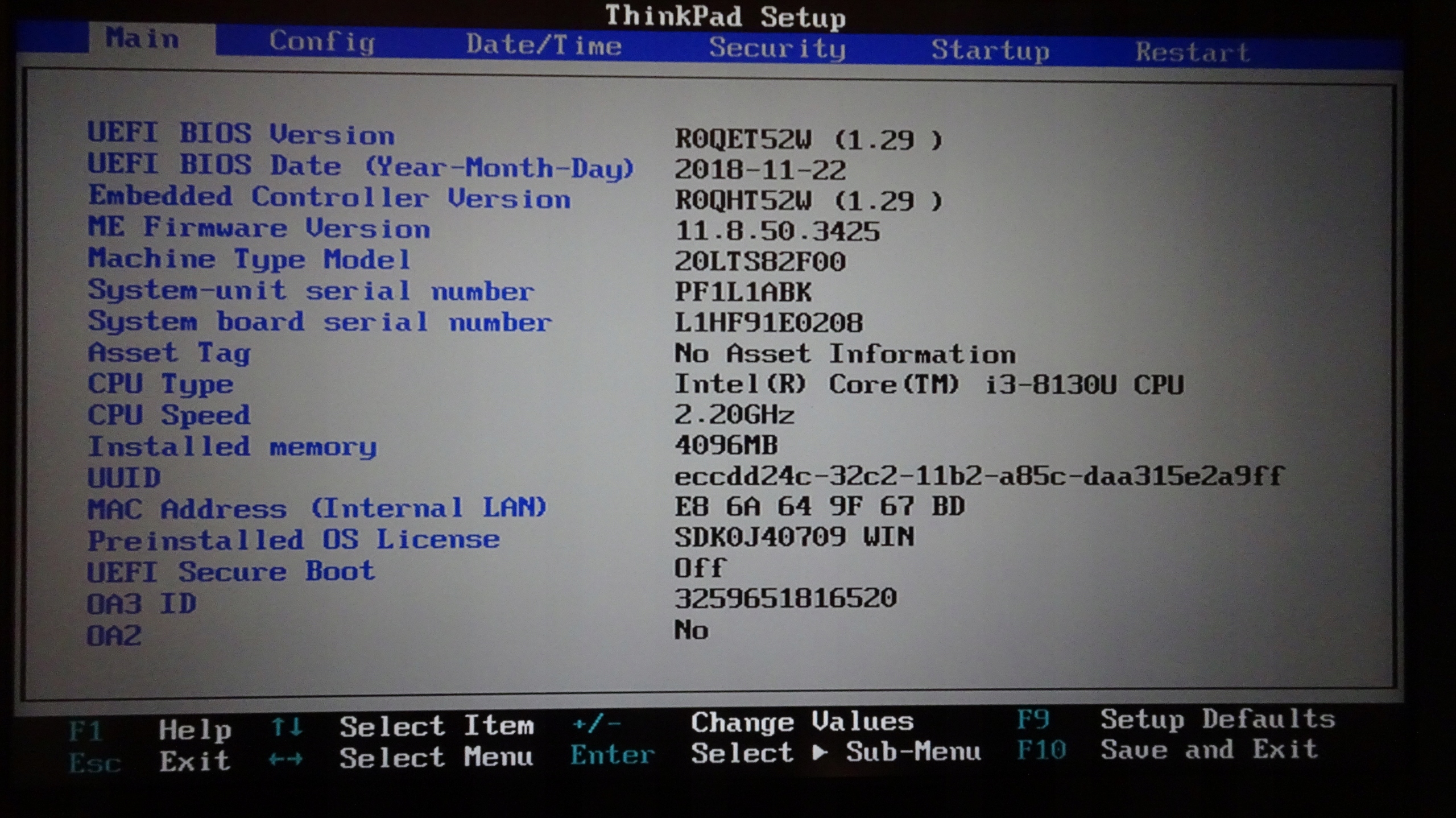Select the Restart tab

click(x=1192, y=53)
